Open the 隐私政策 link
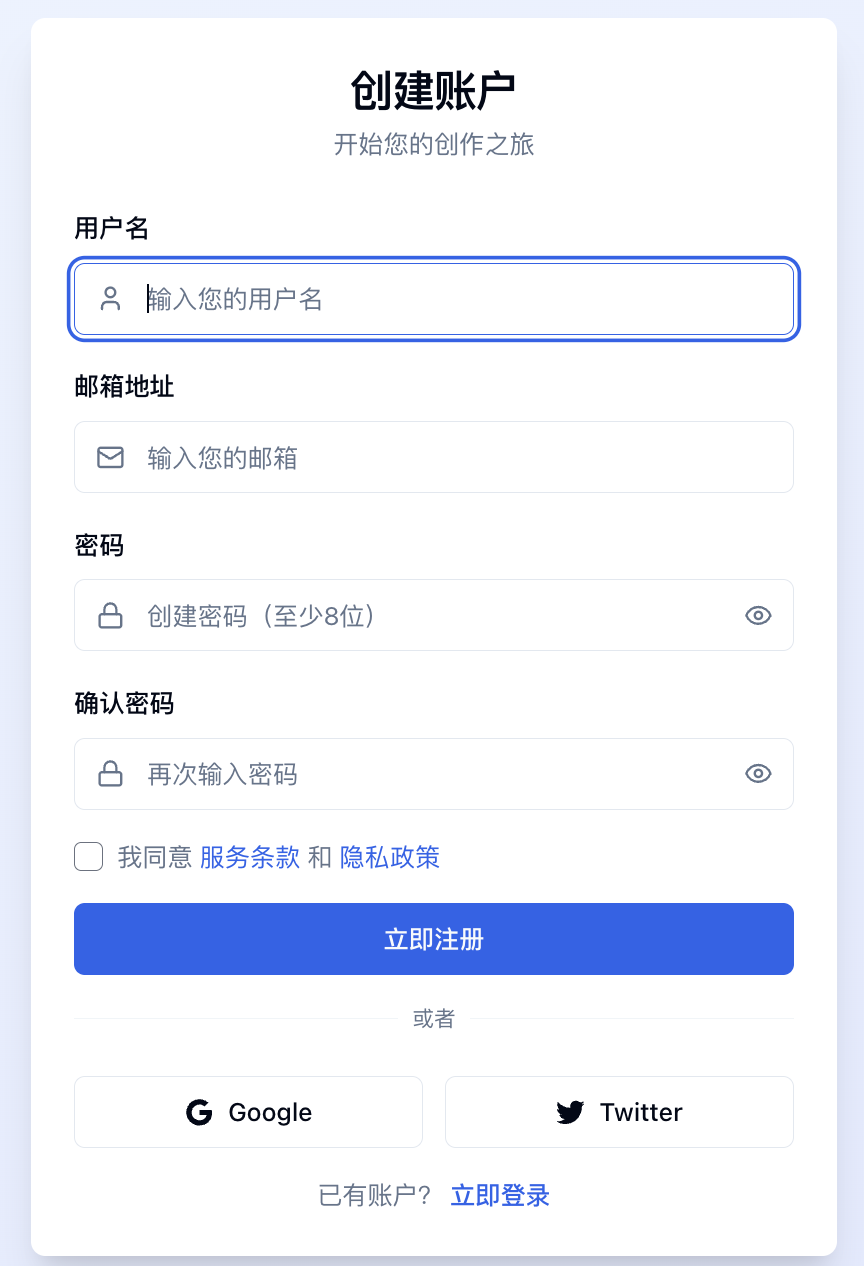Viewport: 864px width, 1266px height. pos(390,857)
